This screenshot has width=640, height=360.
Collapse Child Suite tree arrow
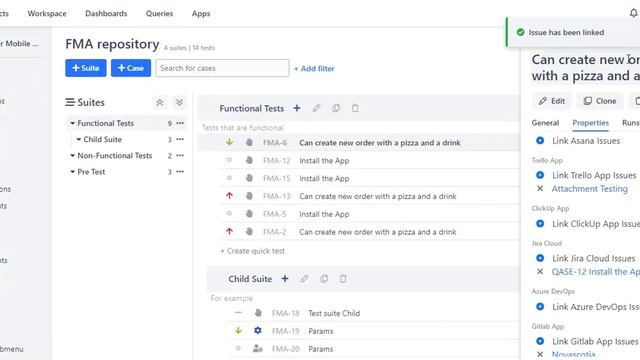tap(78, 140)
